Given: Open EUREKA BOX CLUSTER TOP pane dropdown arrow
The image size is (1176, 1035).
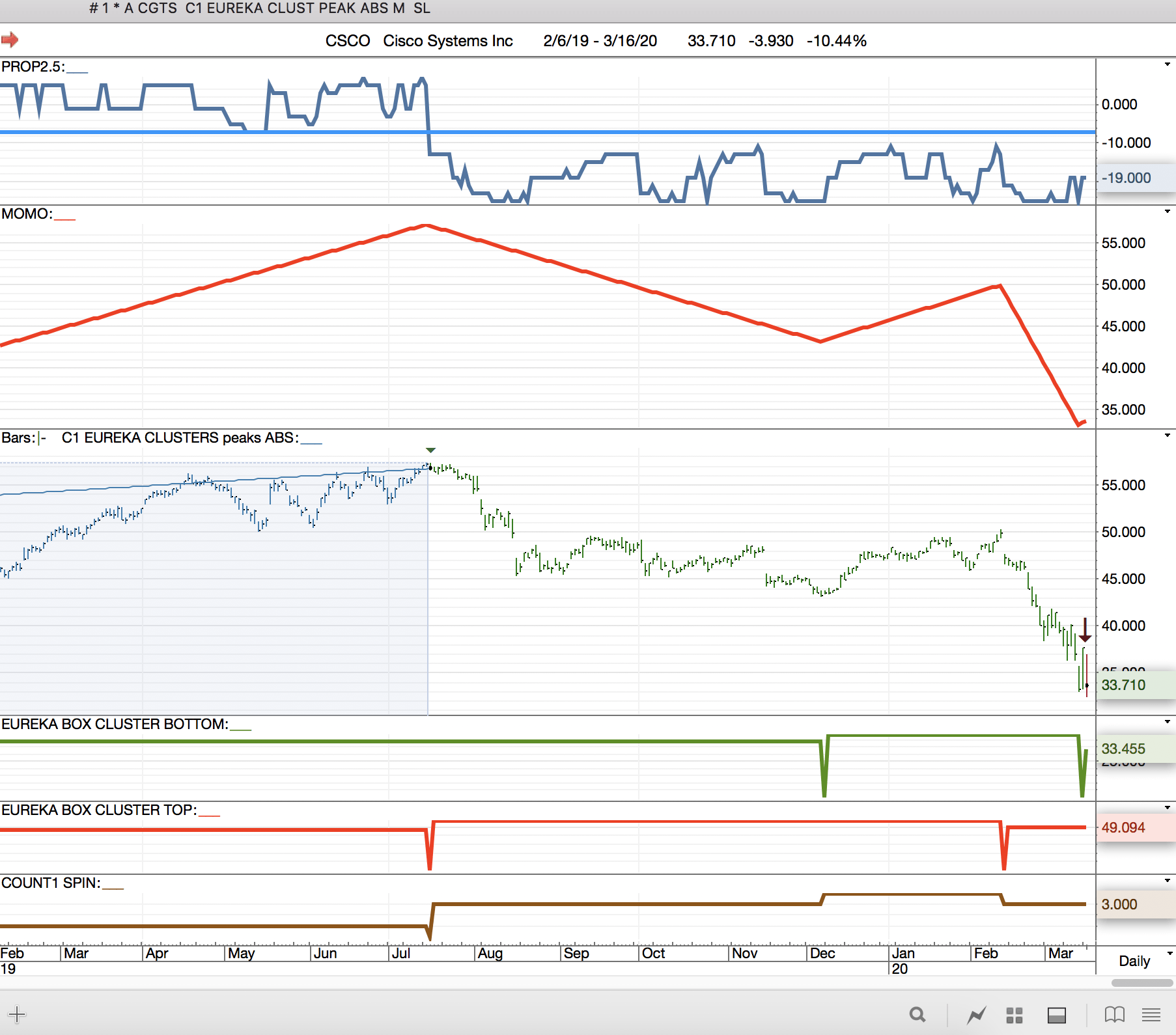Looking at the screenshot, I should 1168,807.
